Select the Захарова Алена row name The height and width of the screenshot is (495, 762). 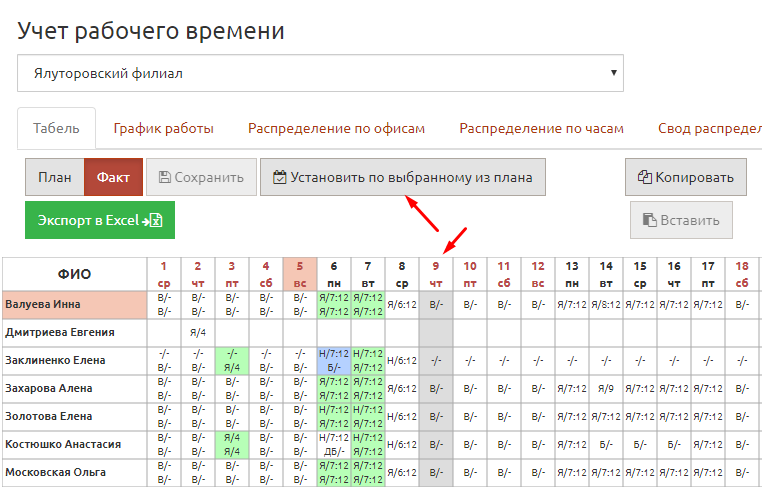click(74, 389)
